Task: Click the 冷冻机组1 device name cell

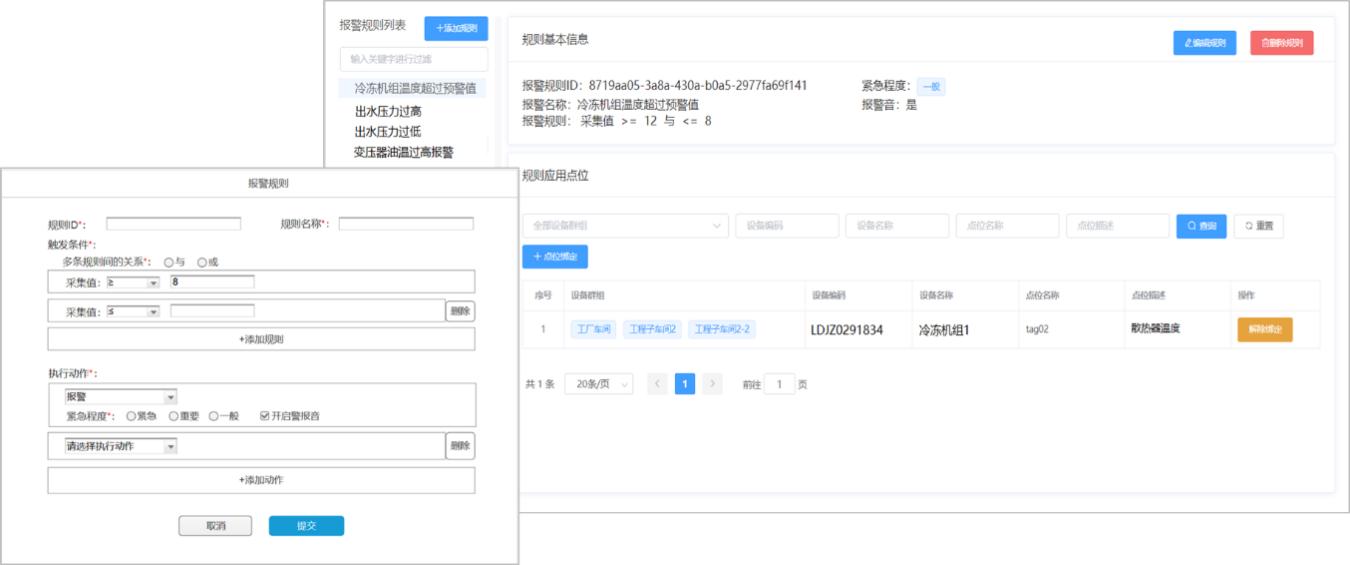Action: 944,329
